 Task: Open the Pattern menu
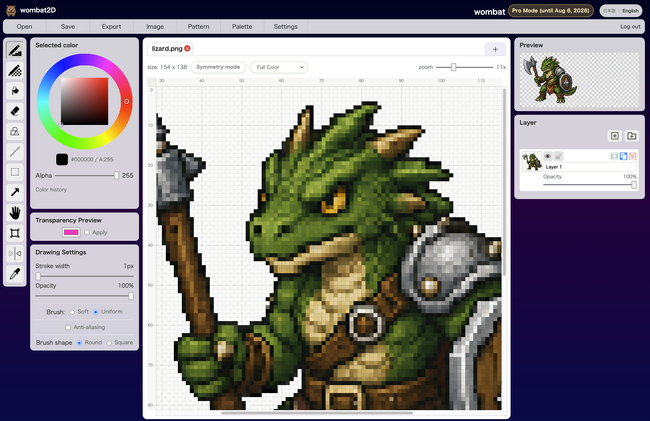coord(199,27)
